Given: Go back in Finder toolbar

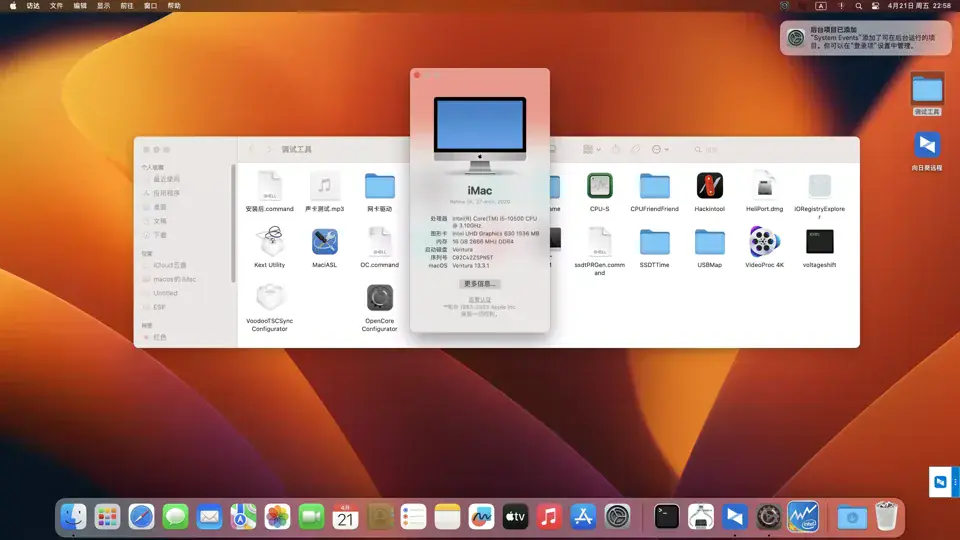Looking at the screenshot, I should 251,149.
